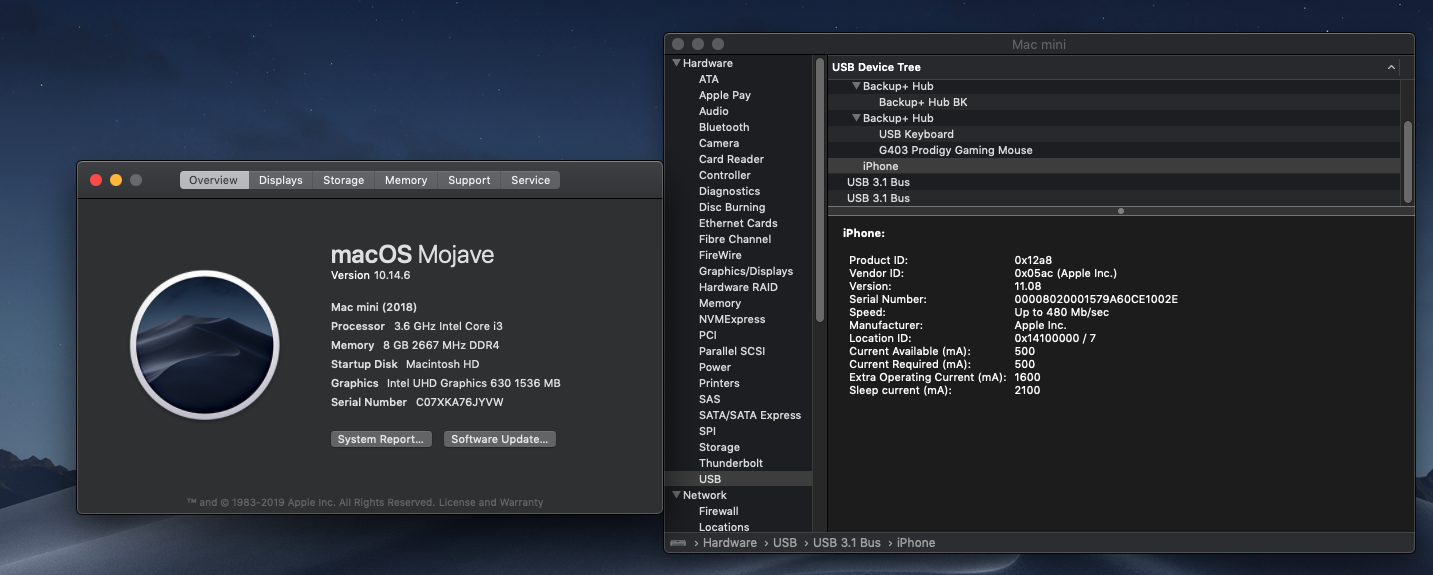The width and height of the screenshot is (1433, 575).
Task: Select G403 Prodigy Gaming Mouse row
Action: 1114,150
